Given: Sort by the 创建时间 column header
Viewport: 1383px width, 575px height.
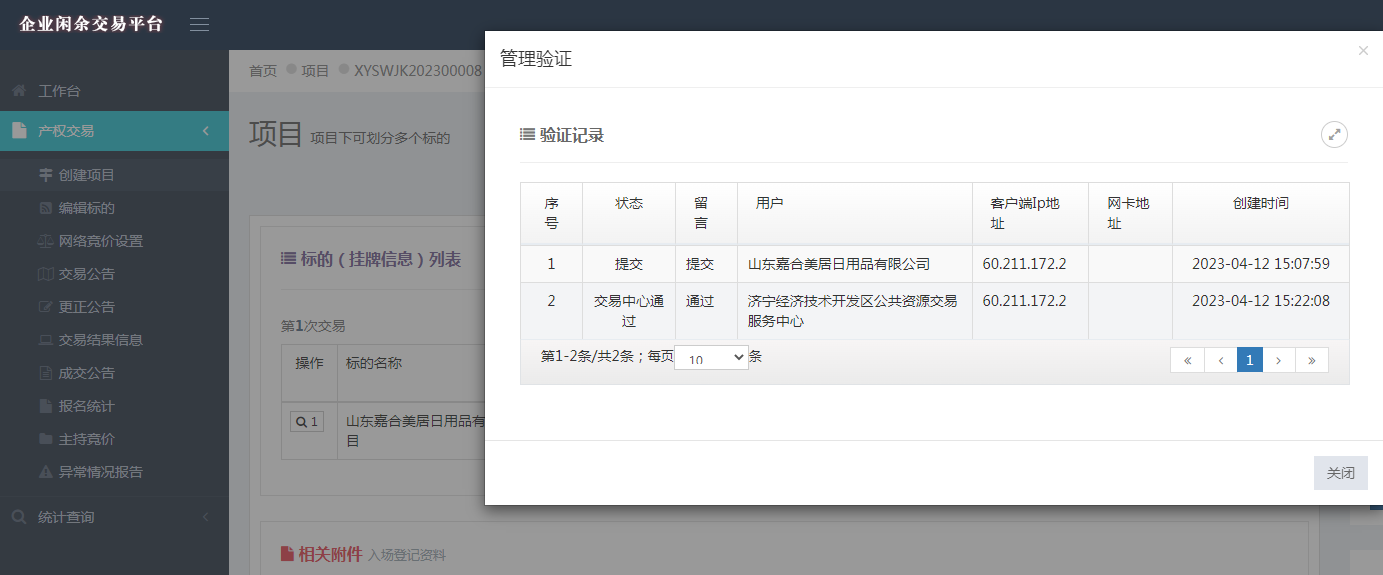Looking at the screenshot, I should coord(1260,203).
